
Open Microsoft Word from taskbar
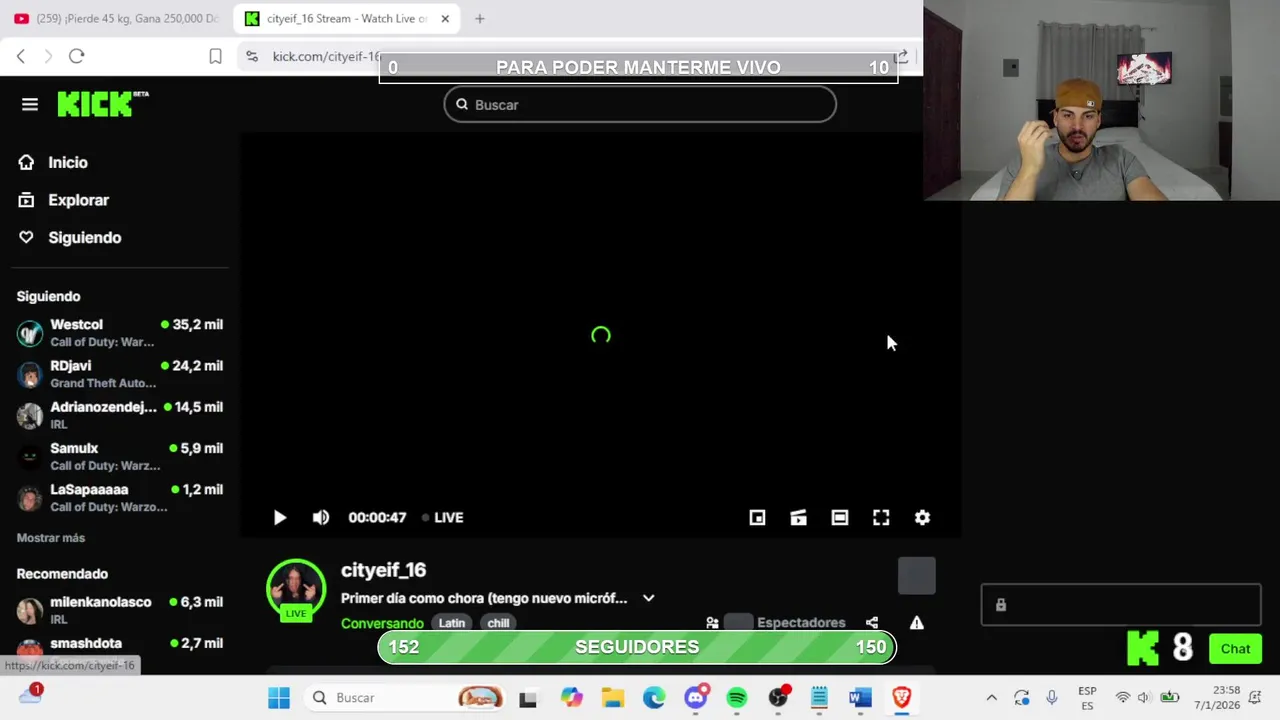coord(860,698)
